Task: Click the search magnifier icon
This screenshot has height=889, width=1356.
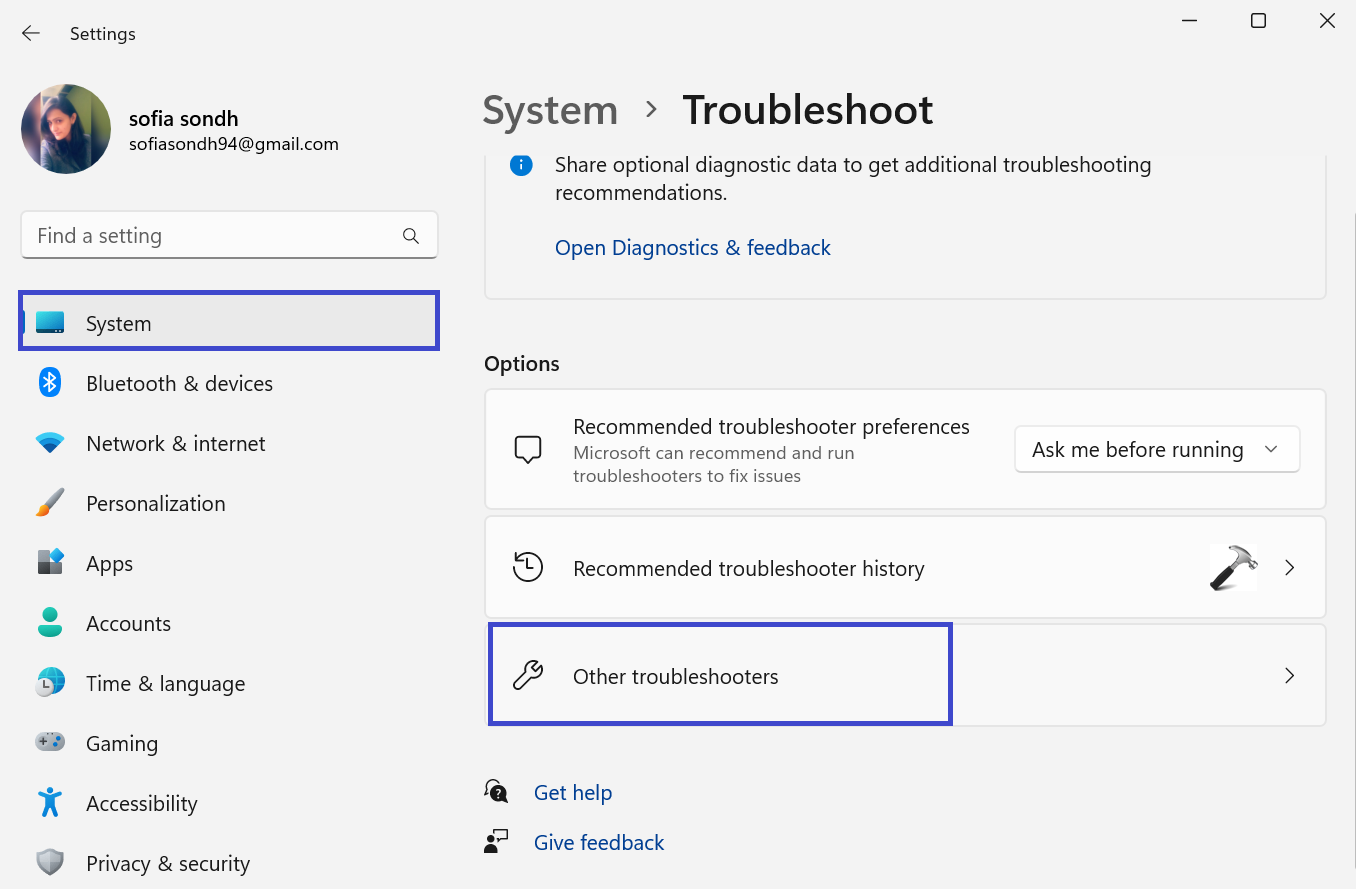Action: coord(410,236)
